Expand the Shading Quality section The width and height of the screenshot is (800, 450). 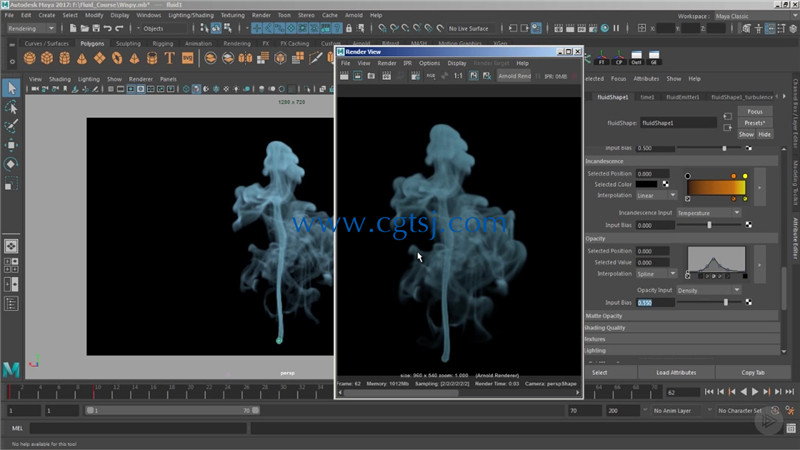[682, 328]
